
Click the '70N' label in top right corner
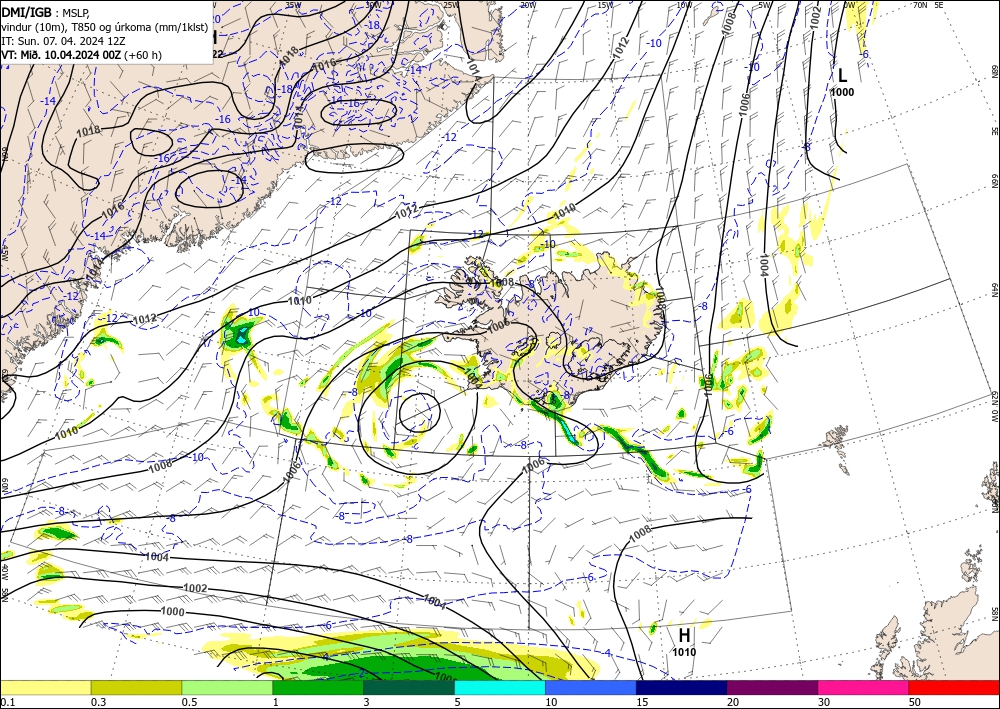tap(920, 4)
